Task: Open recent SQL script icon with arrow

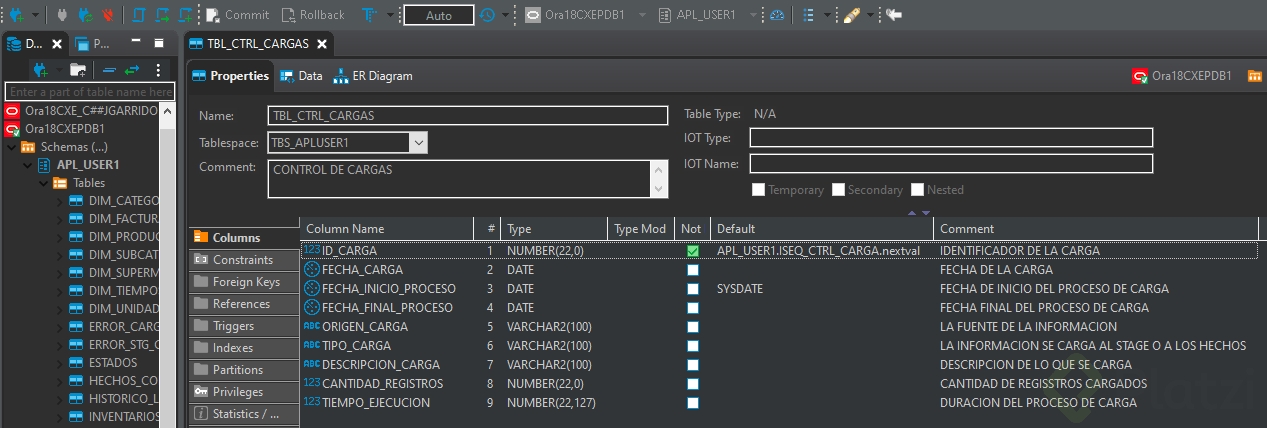Action: (161, 15)
